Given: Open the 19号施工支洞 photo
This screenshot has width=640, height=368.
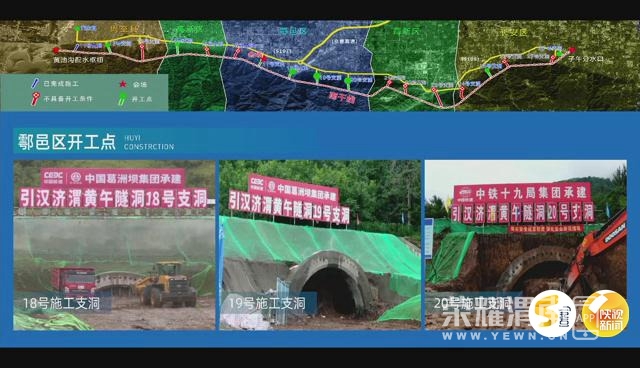Looking at the screenshot, I should (320, 245).
